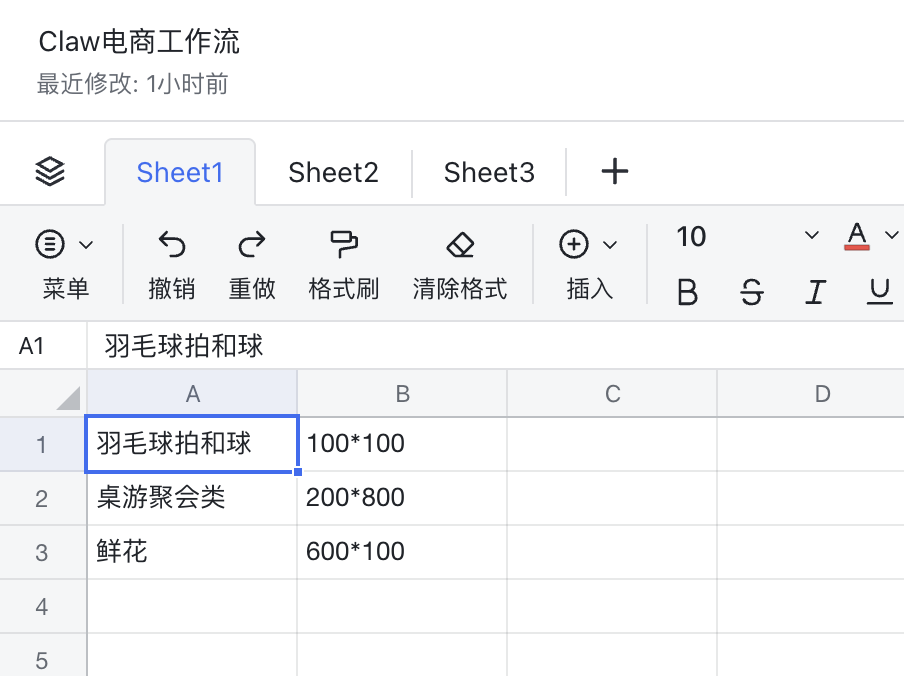Image resolution: width=904 pixels, height=676 pixels.
Task: Select cell containing 200*800
Action: click(x=402, y=498)
